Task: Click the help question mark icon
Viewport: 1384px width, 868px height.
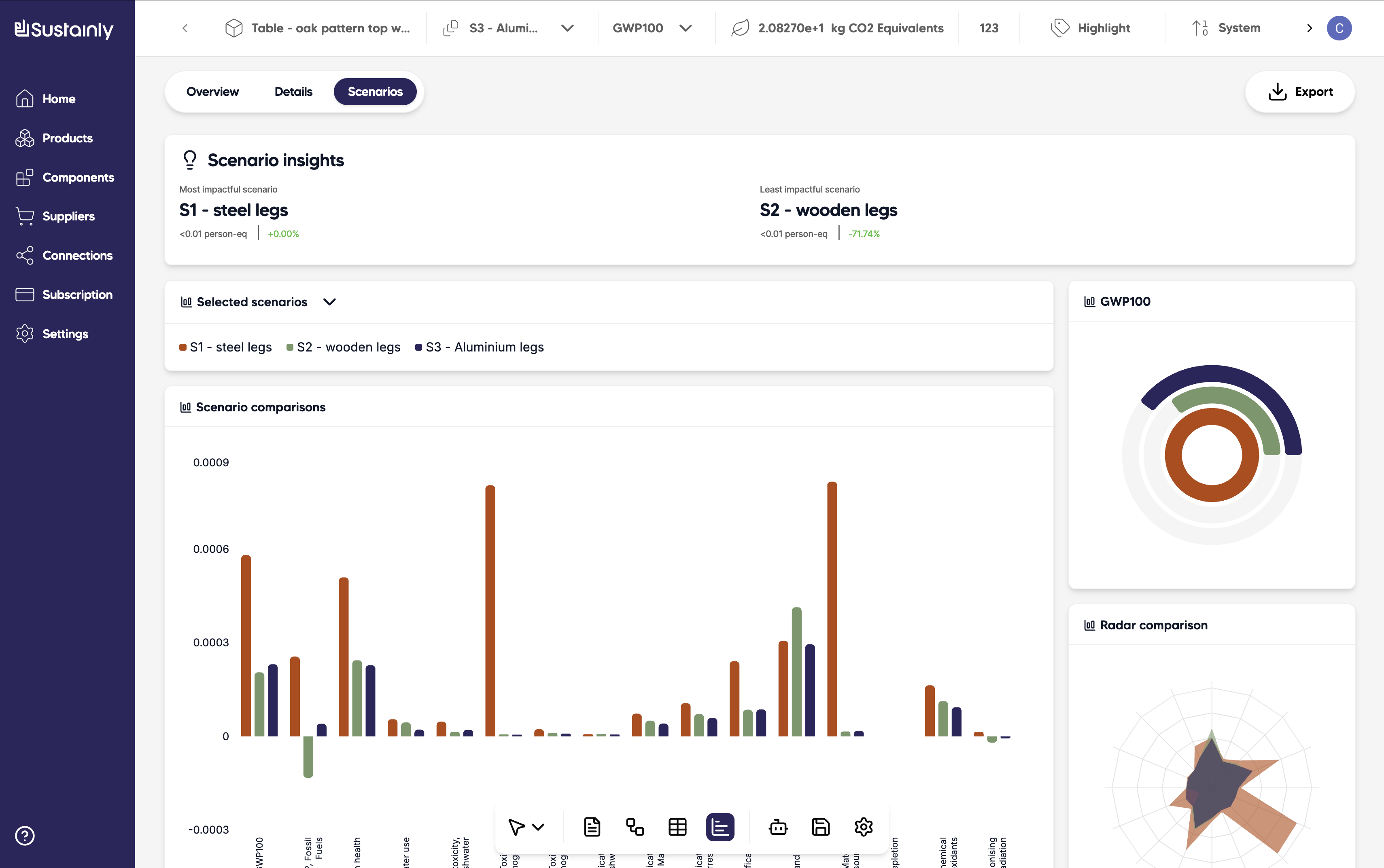Action: pyautogui.click(x=25, y=835)
